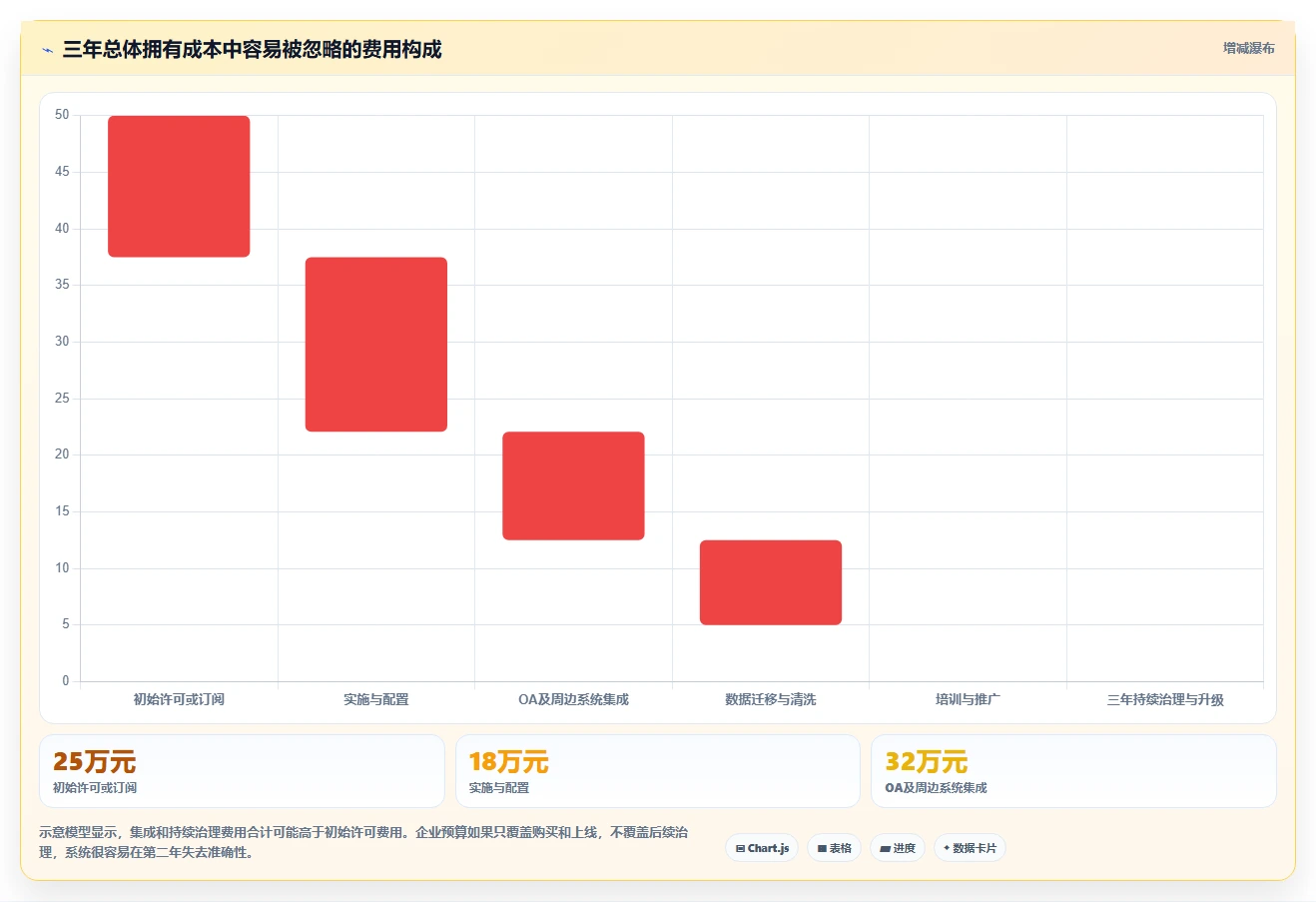Click the y-axis value 50

62,115
